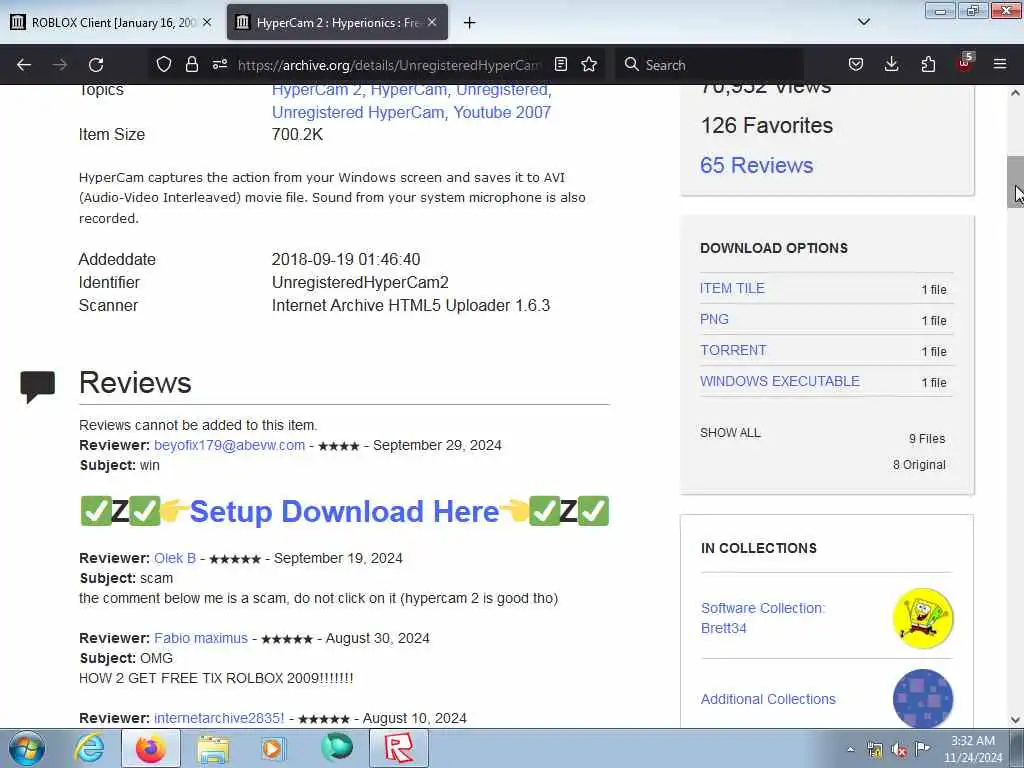Click the network tray icon
Screen dimensions: 1024x768
(875, 750)
